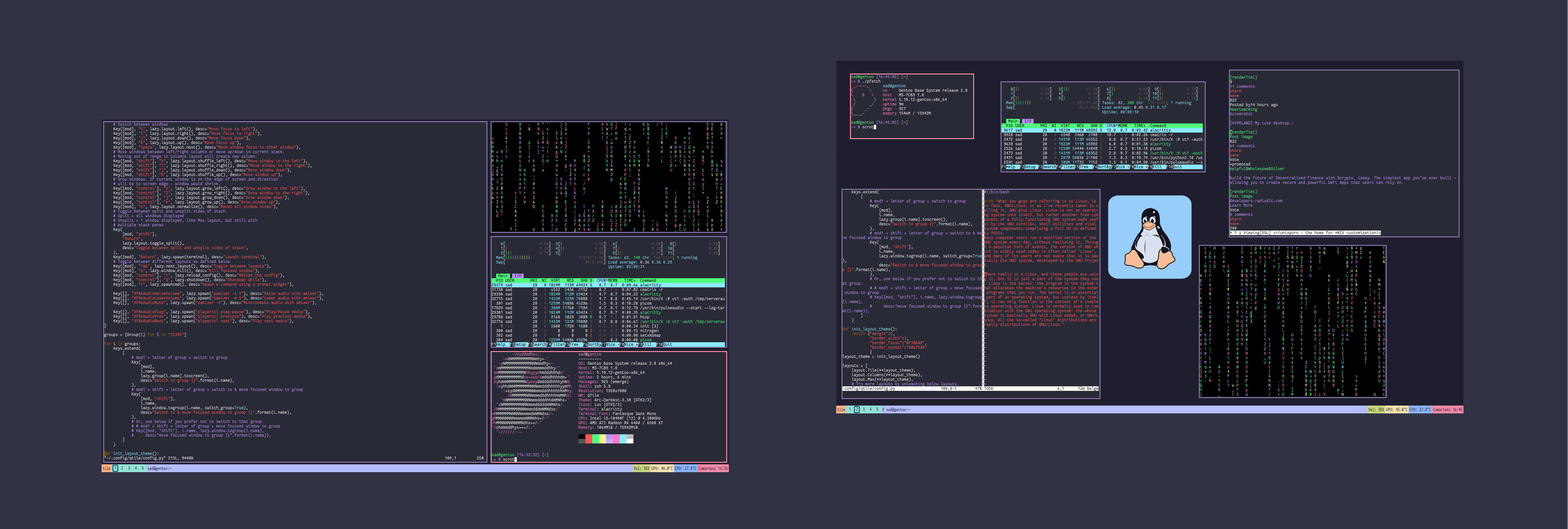Toggle F5 Tree view in htop showing Tasks: 62
Image resolution: width=1568 pixels, height=529 pixels.
click(573, 345)
